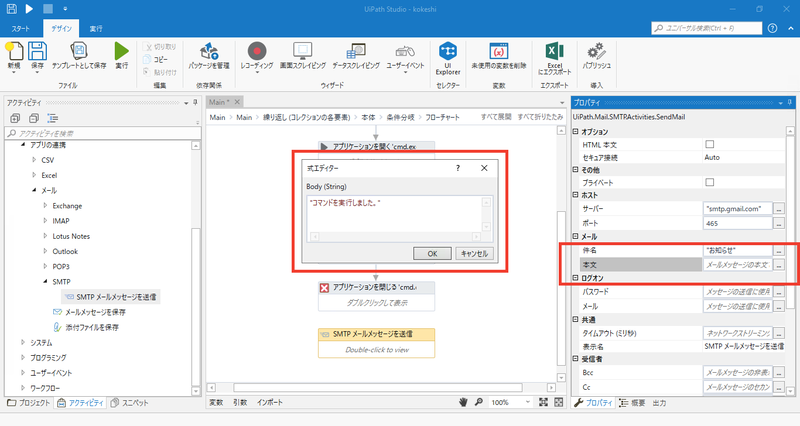Expand Exchange node under メール

coord(45,206)
